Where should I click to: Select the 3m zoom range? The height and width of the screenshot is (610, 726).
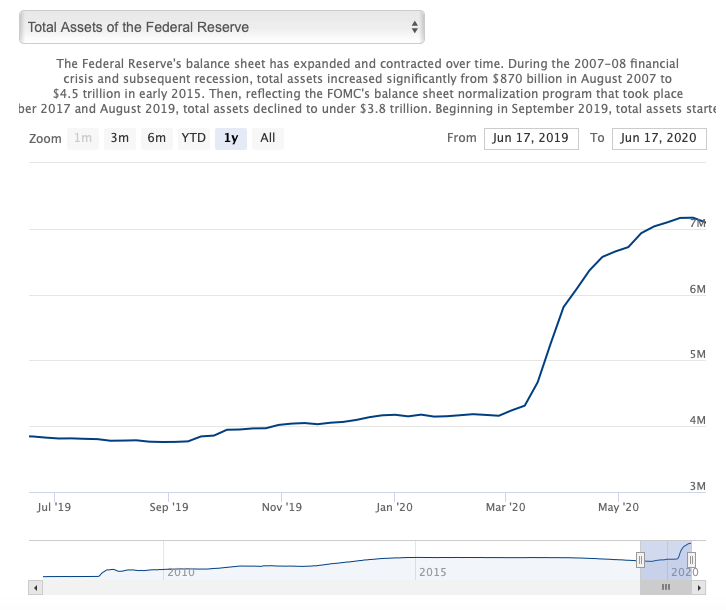coord(119,138)
